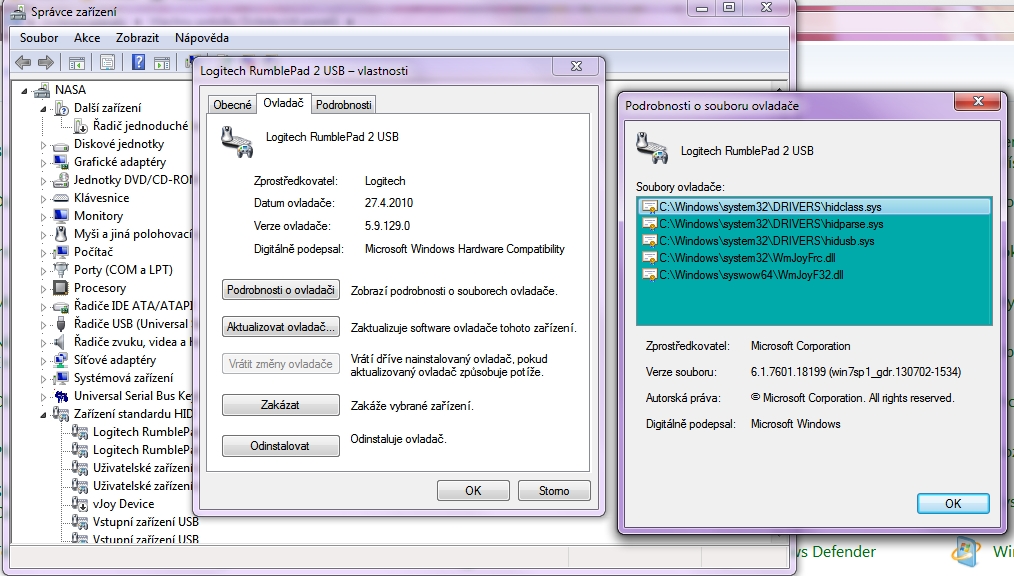Click the Správce zařízení title bar icon
The width and height of the screenshot is (1014, 576).
18,12
